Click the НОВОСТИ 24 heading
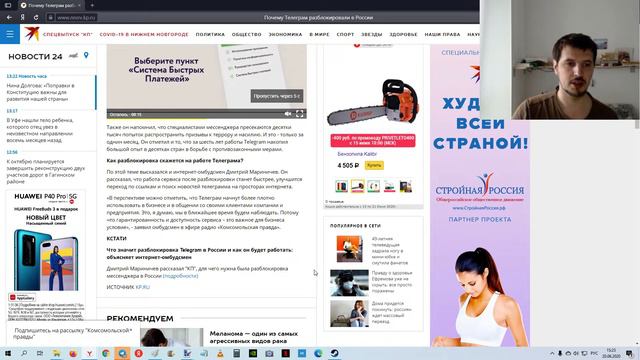This screenshot has height=360, width=640. (x=35, y=56)
